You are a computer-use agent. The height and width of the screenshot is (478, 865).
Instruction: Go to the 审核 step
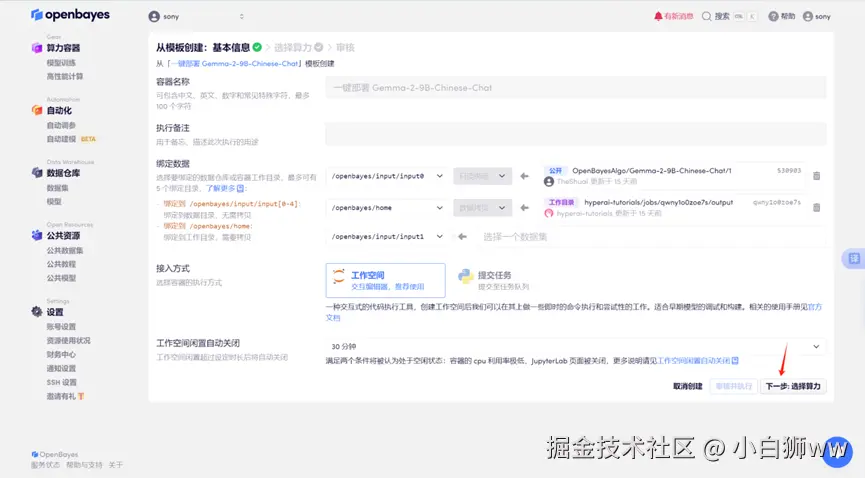(345, 47)
